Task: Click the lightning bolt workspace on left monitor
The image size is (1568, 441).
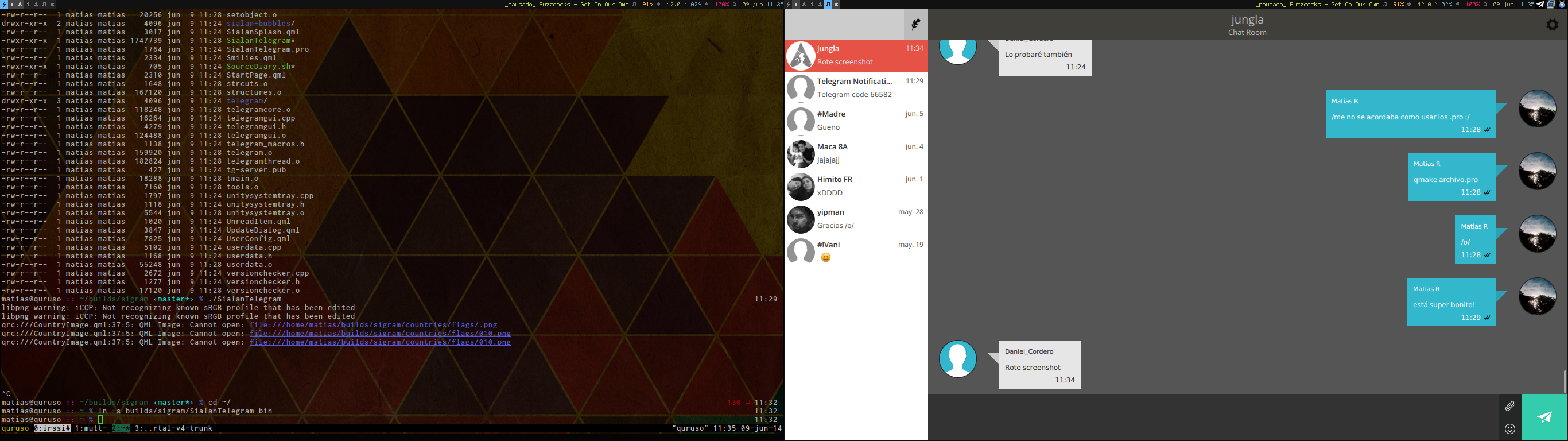Action: click(x=3, y=4)
